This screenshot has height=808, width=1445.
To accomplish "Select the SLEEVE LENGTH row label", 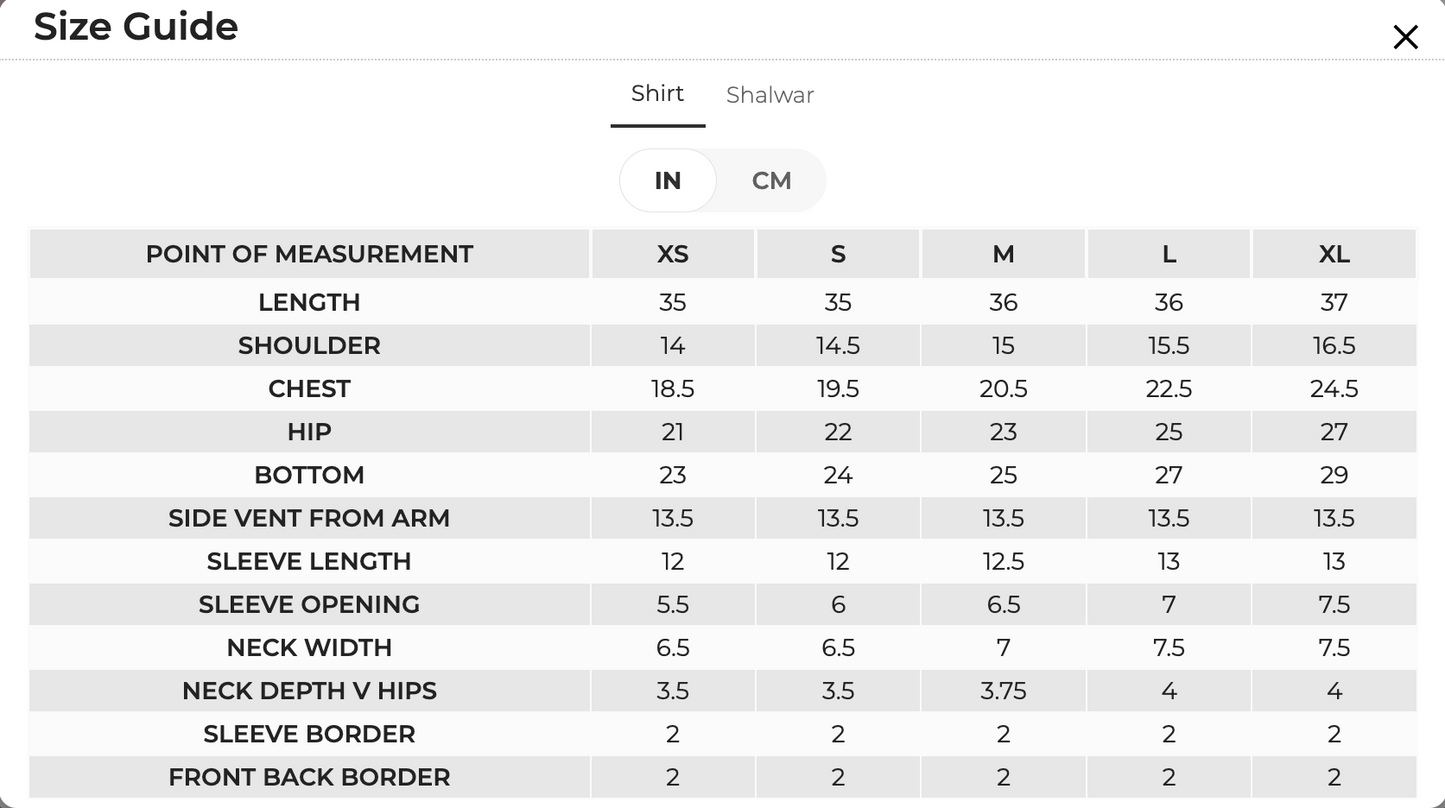I will [x=309, y=562].
